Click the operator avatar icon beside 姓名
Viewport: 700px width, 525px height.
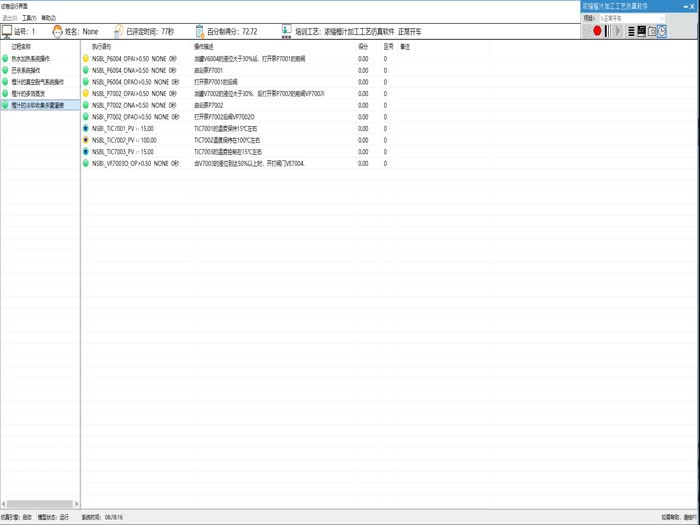(57, 32)
